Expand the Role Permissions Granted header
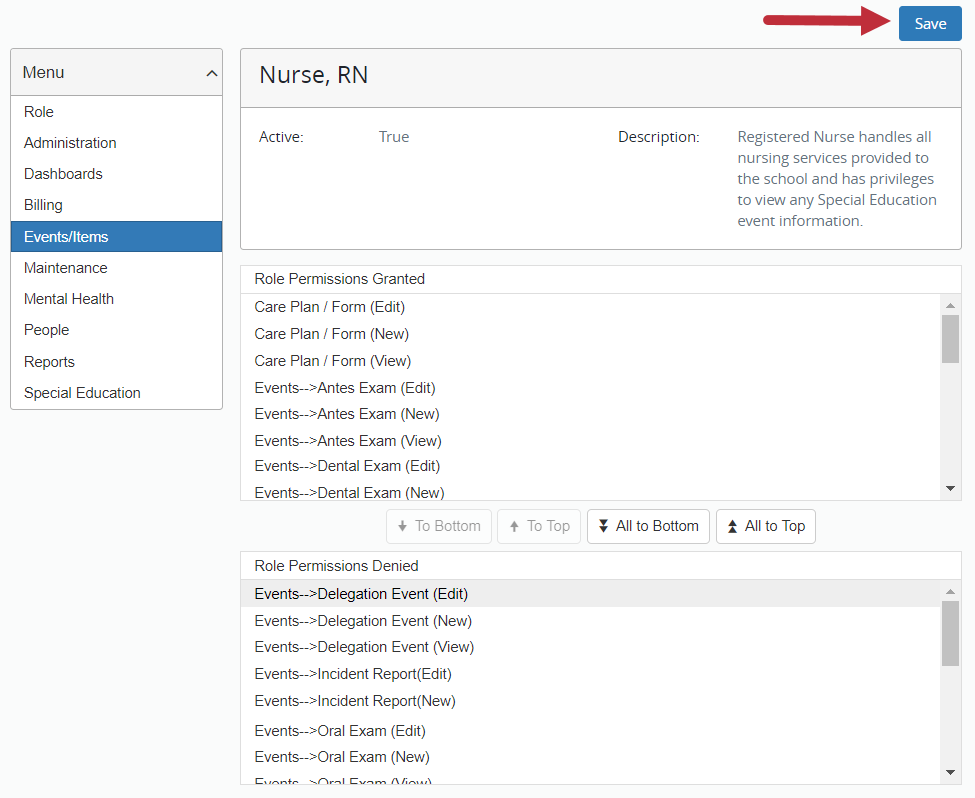Viewport: 975px width, 798px height. click(600, 279)
